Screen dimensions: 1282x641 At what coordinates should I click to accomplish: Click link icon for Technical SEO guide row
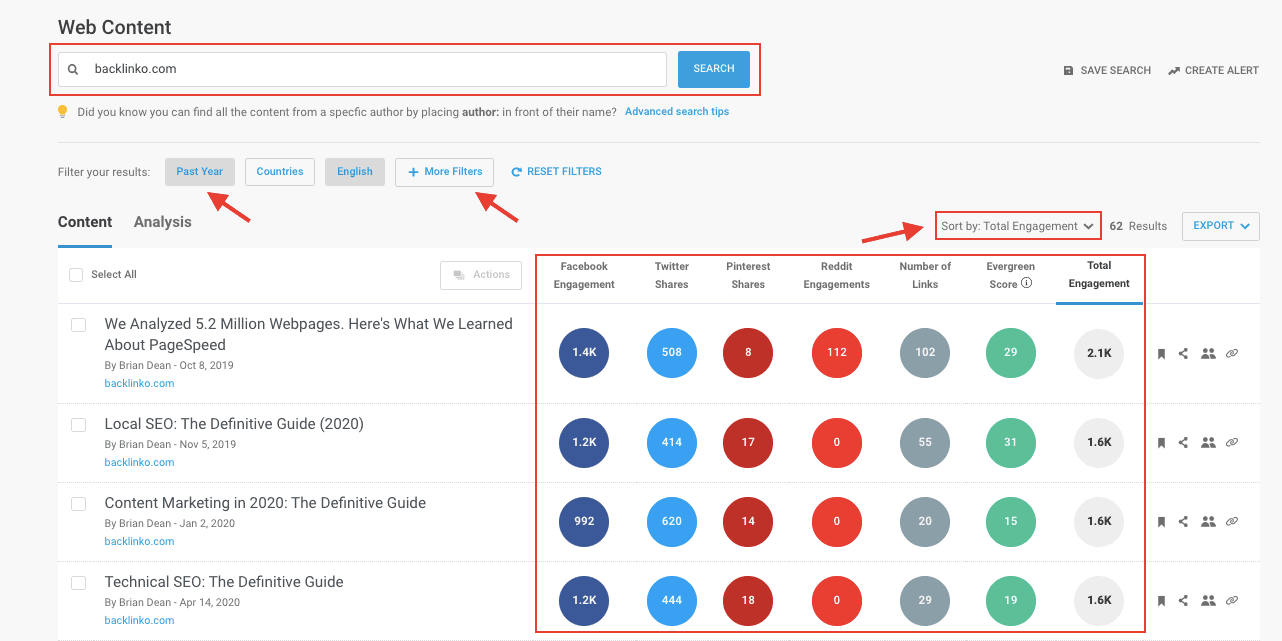point(1232,600)
